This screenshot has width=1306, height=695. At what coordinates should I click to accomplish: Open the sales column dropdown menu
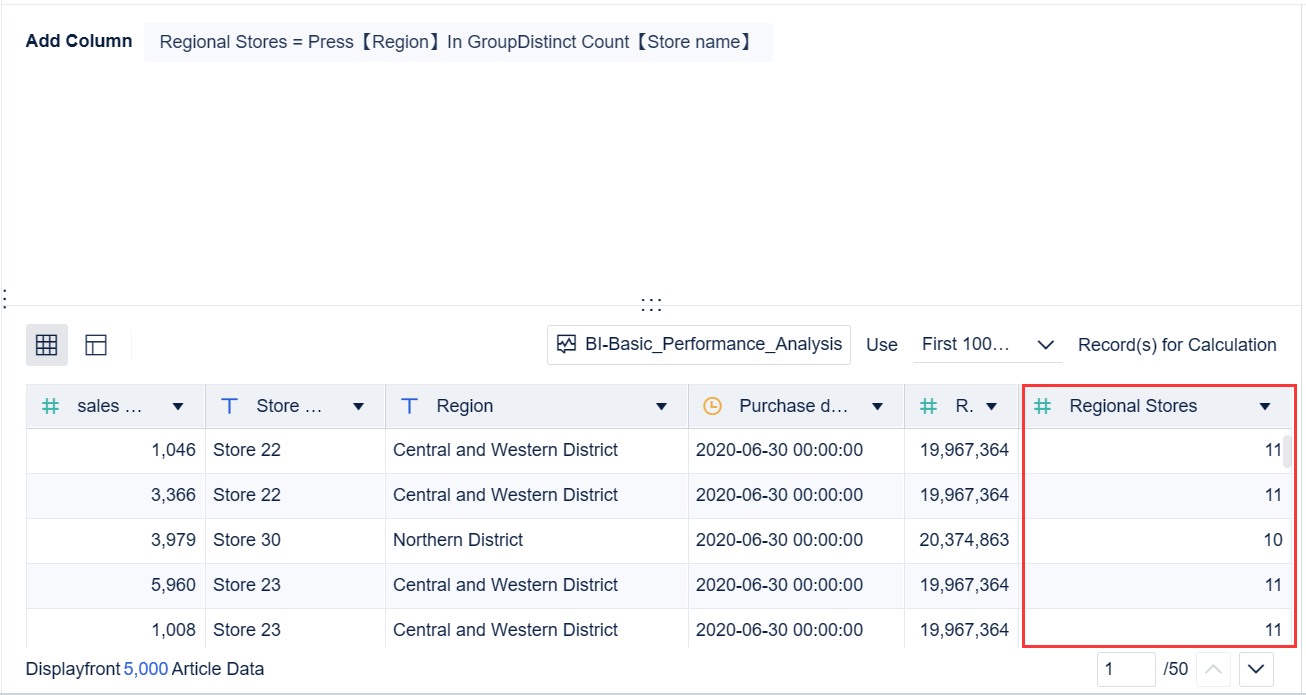coord(179,406)
